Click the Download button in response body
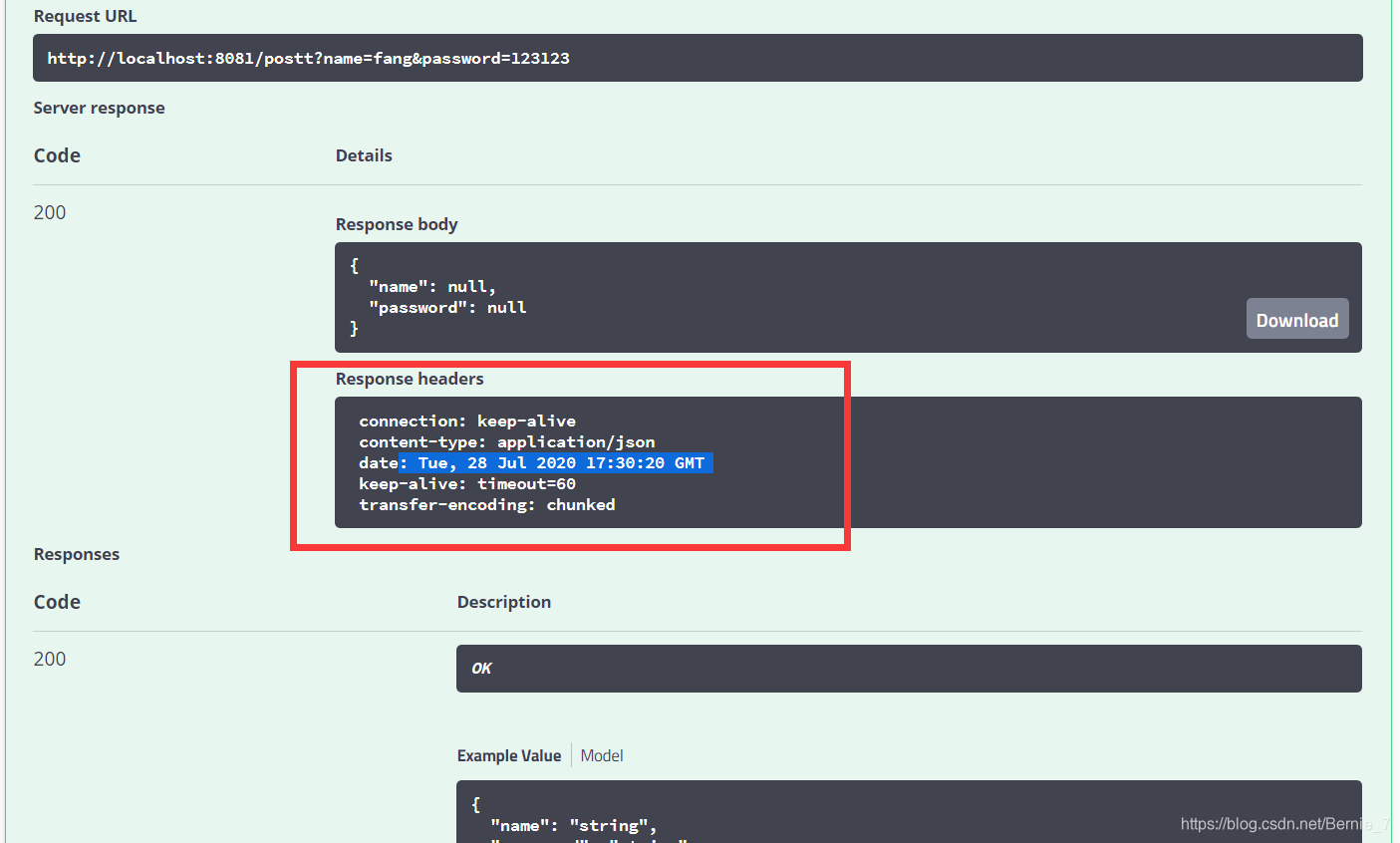 click(x=1296, y=319)
